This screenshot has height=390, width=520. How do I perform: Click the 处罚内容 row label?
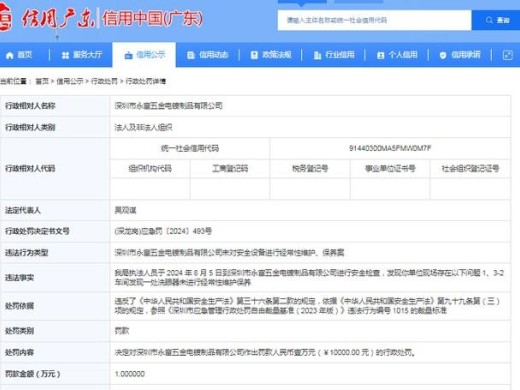point(19,353)
